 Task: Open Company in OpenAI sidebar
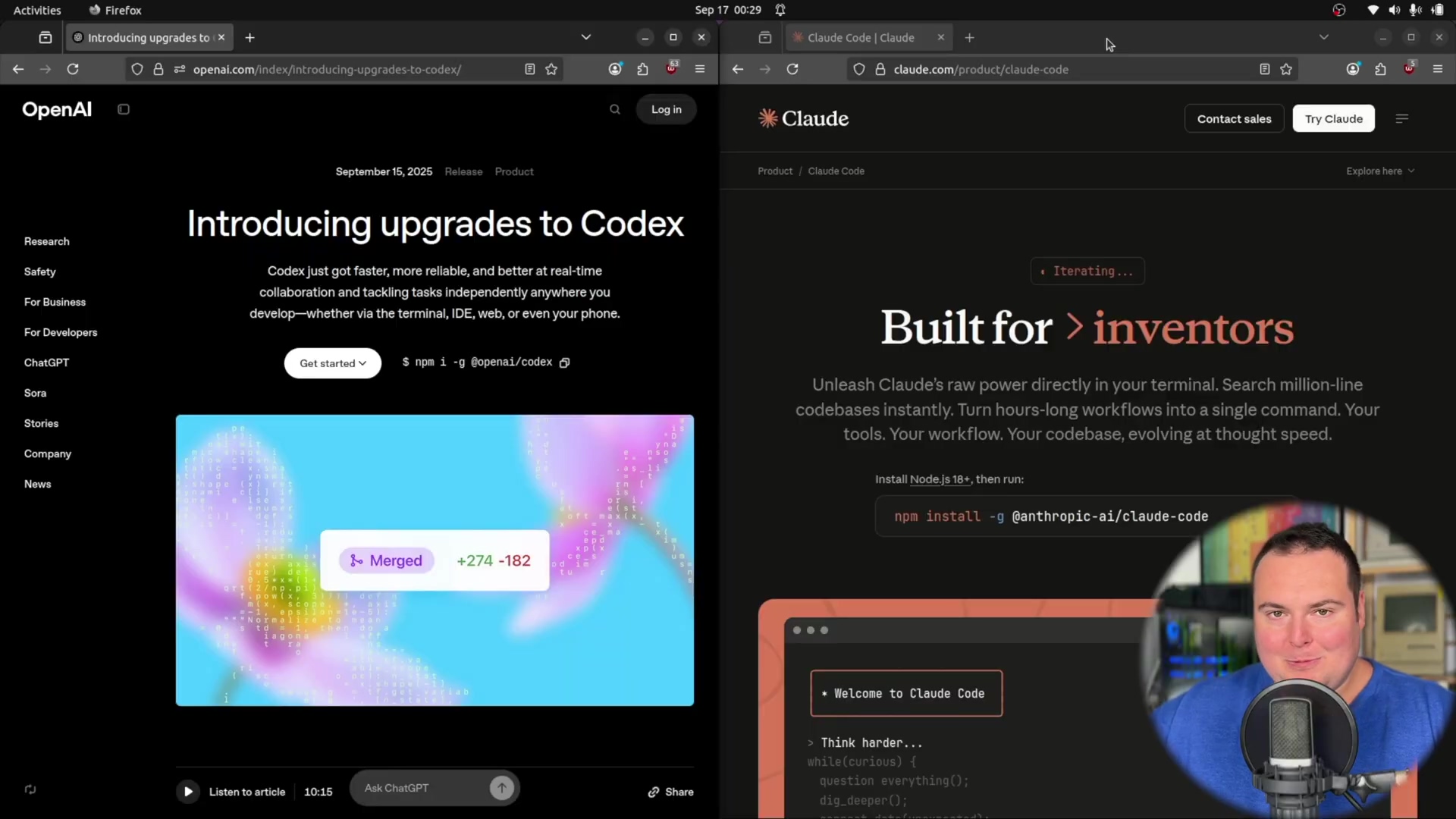click(48, 453)
